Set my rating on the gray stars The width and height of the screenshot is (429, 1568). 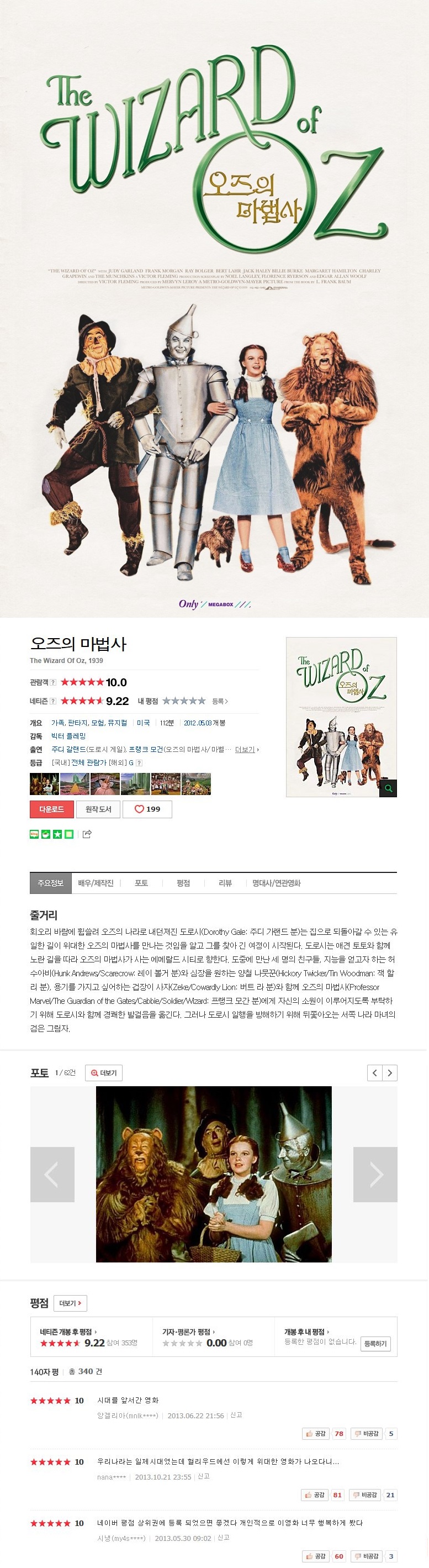pos(184,701)
